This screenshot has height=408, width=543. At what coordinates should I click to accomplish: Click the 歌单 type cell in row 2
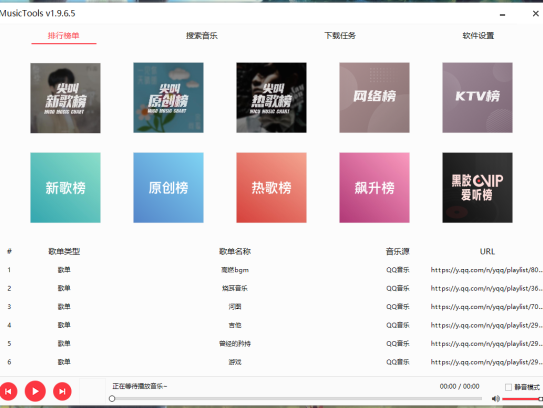coord(64,288)
